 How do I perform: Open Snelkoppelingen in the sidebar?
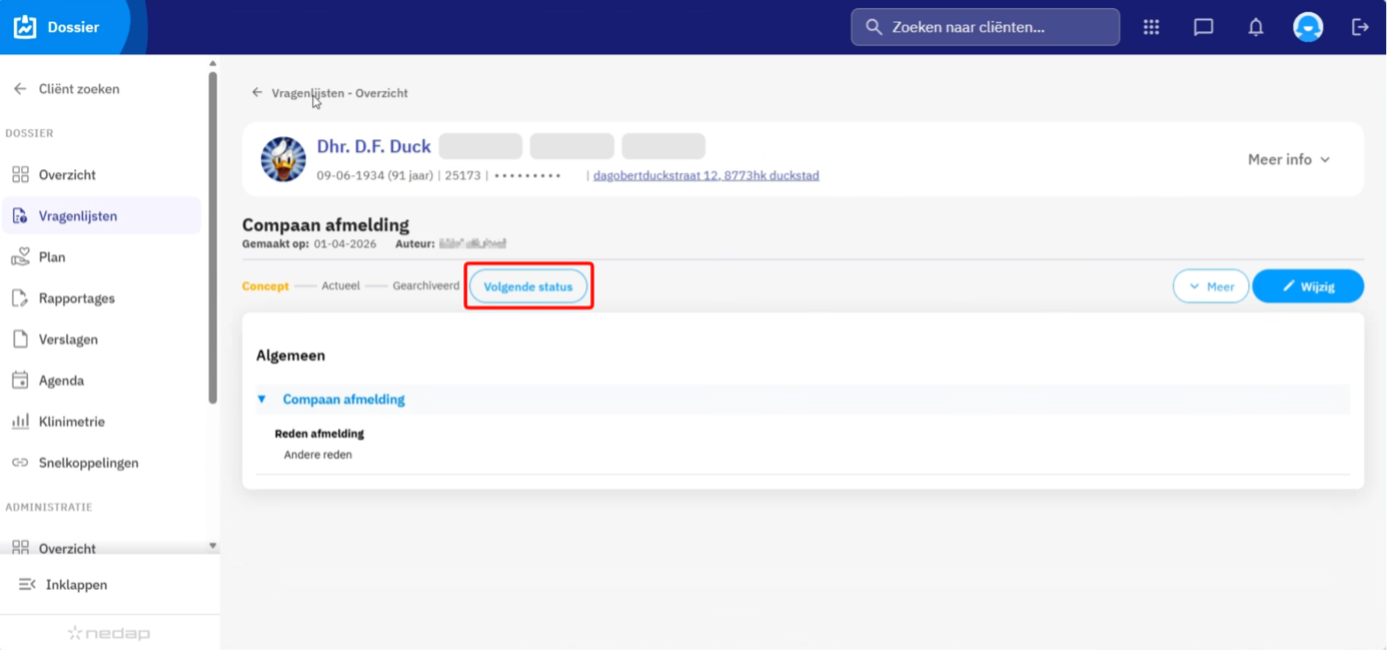(88, 463)
